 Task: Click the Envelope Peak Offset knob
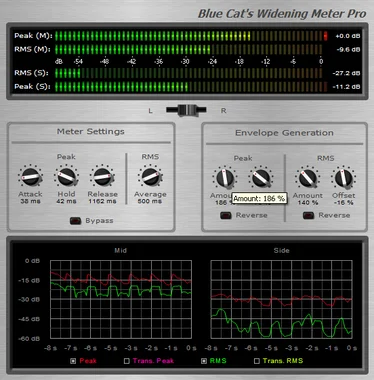[261, 178]
